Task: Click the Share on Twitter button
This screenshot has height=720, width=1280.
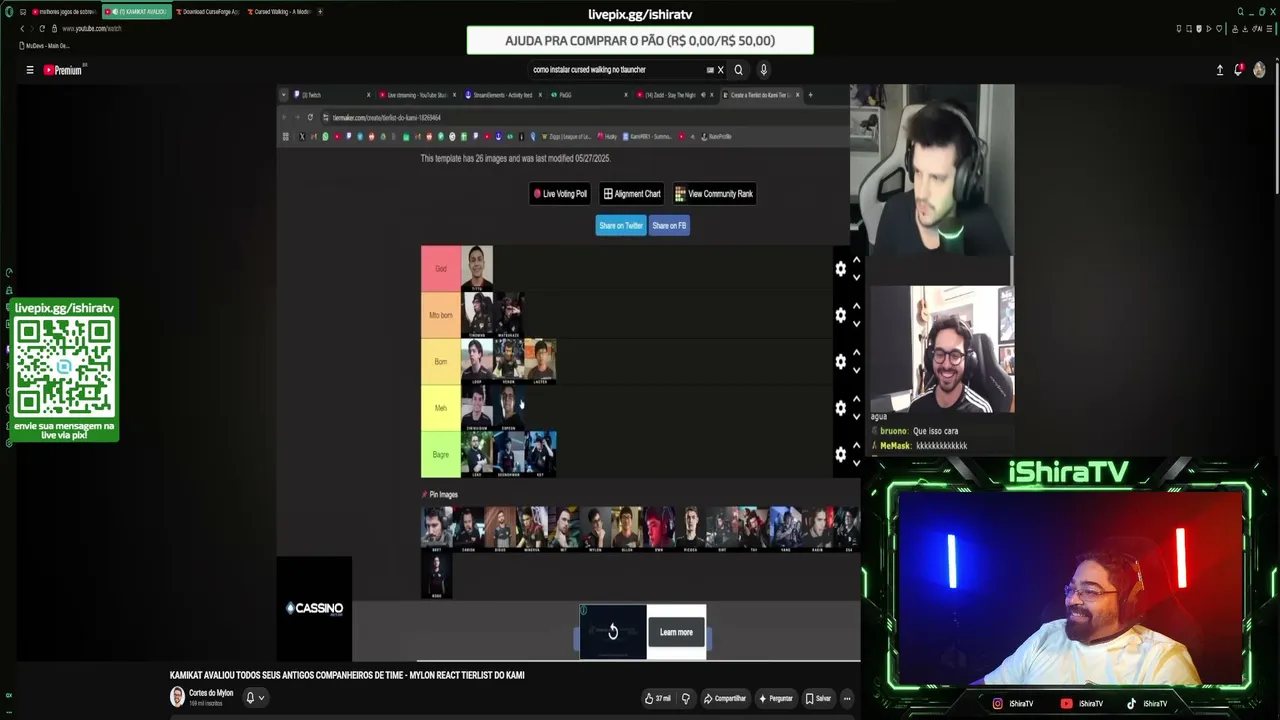Action: [621, 226]
